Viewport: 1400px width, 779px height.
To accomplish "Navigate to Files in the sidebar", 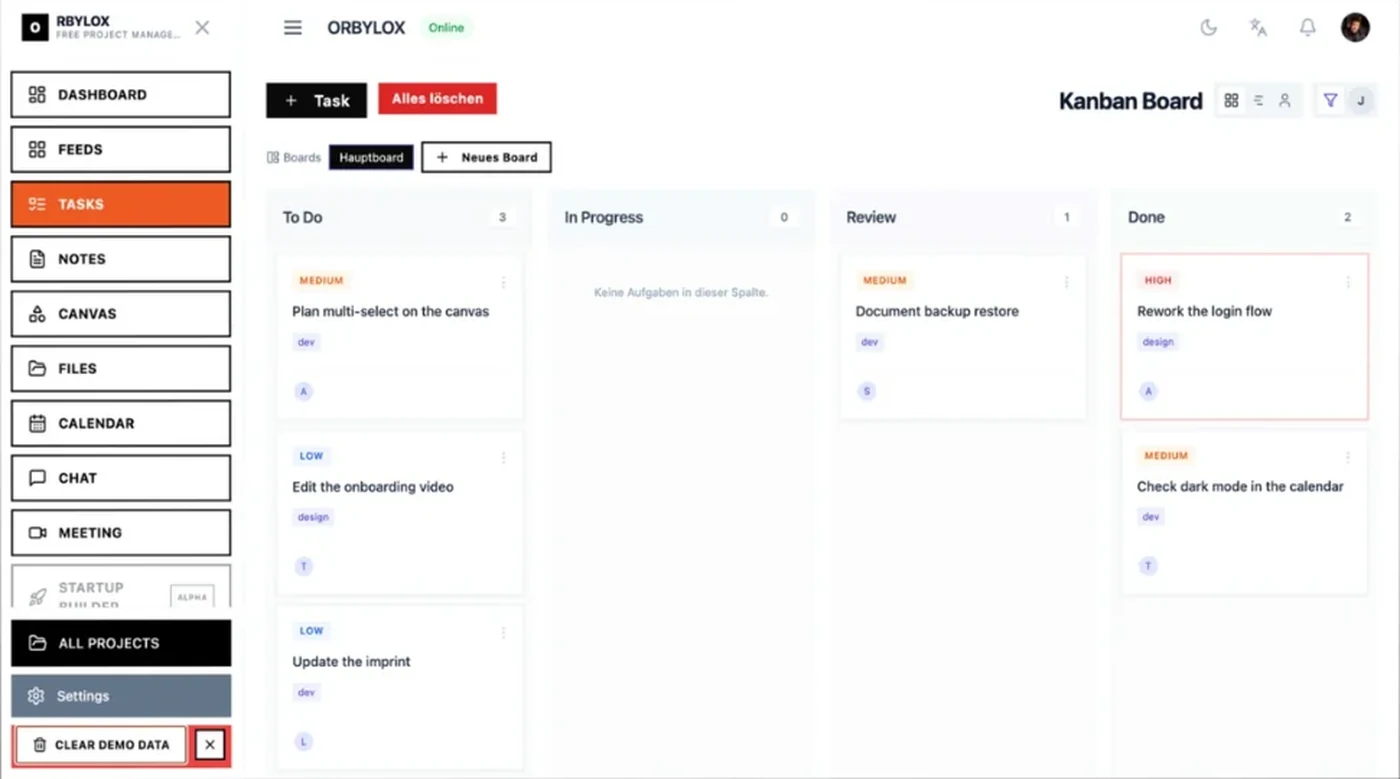I will [121, 369].
